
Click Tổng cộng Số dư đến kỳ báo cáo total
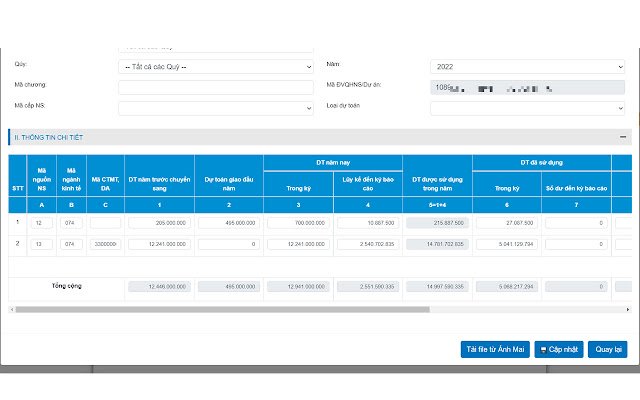click(576, 287)
